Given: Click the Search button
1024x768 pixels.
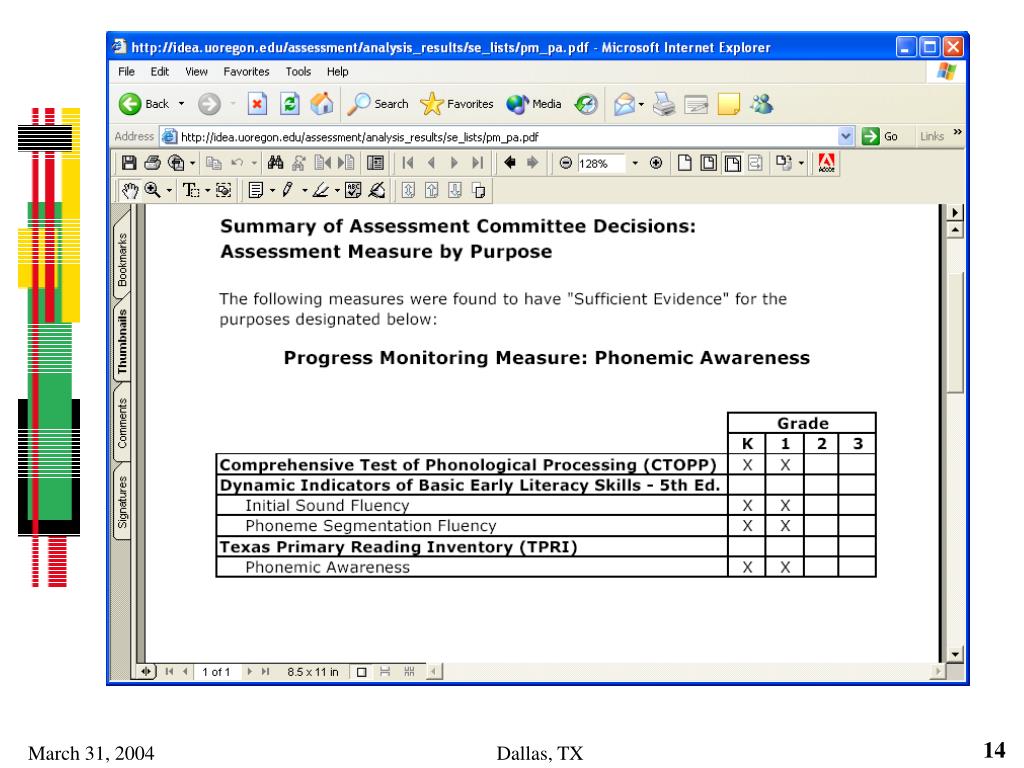Looking at the screenshot, I should (378, 104).
